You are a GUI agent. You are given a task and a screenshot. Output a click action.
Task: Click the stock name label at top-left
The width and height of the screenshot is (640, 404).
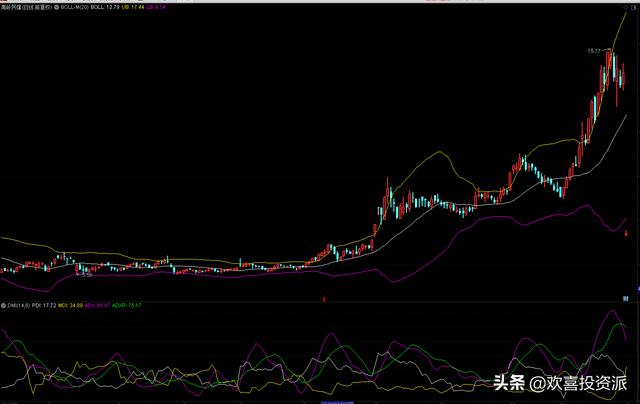coord(27,7)
